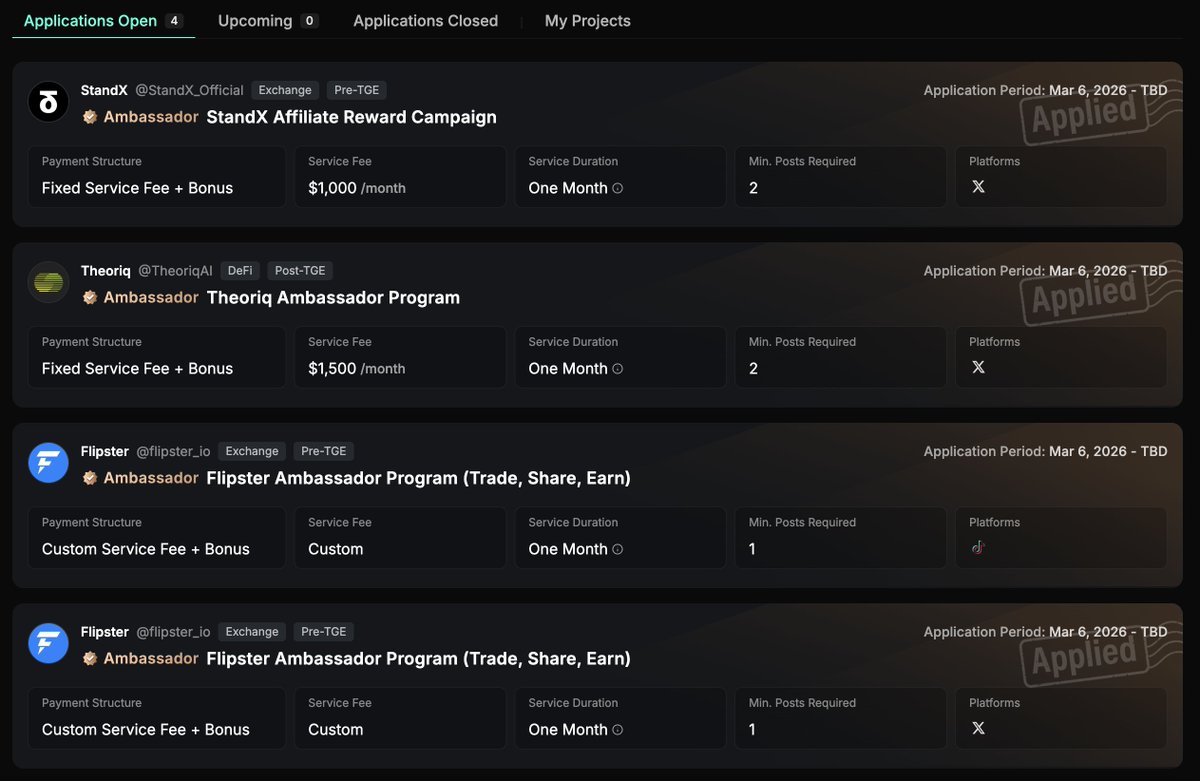Click the StandX logo avatar
Image resolution: width=1200 pixels, height=781 pixels.
(x=48, y=102)
